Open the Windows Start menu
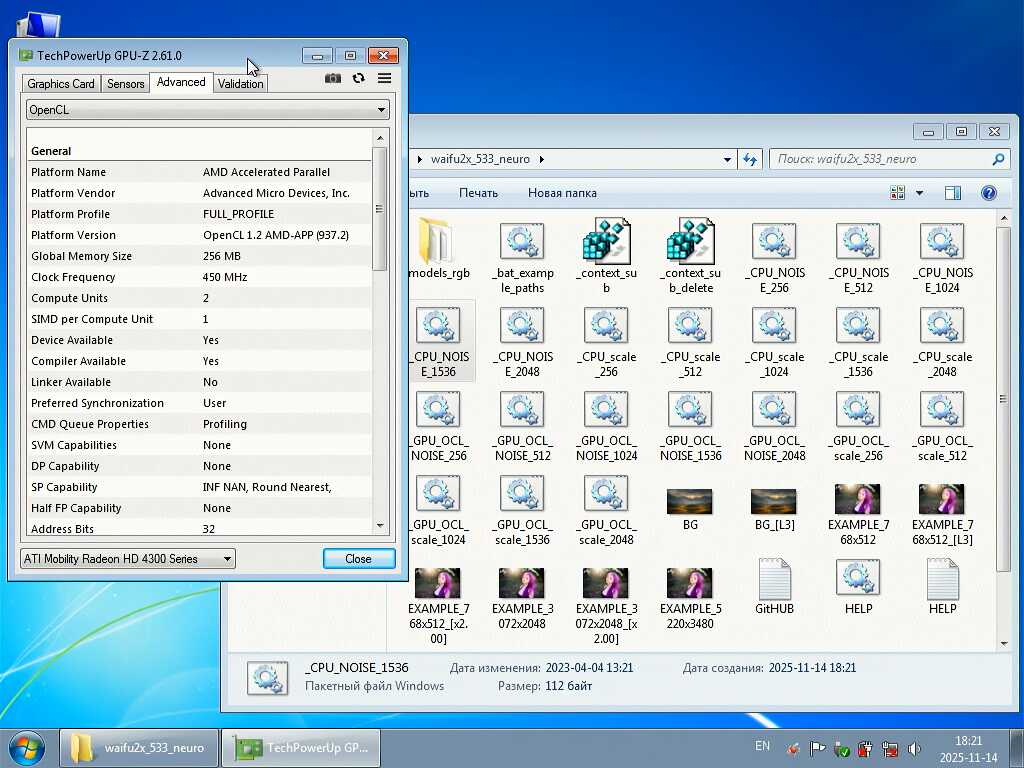Image resolution: width=1024 pixels, height=768 pixels. pos(26,747)
